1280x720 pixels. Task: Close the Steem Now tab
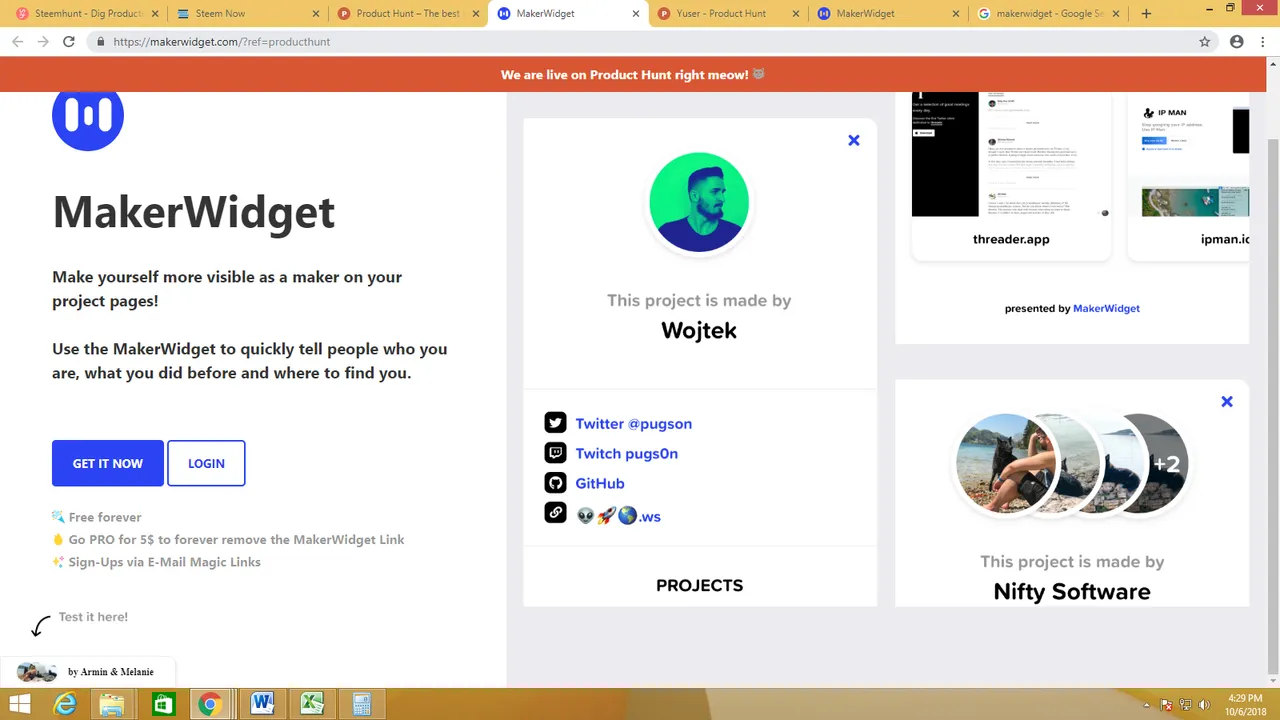[x=316, y=14]
